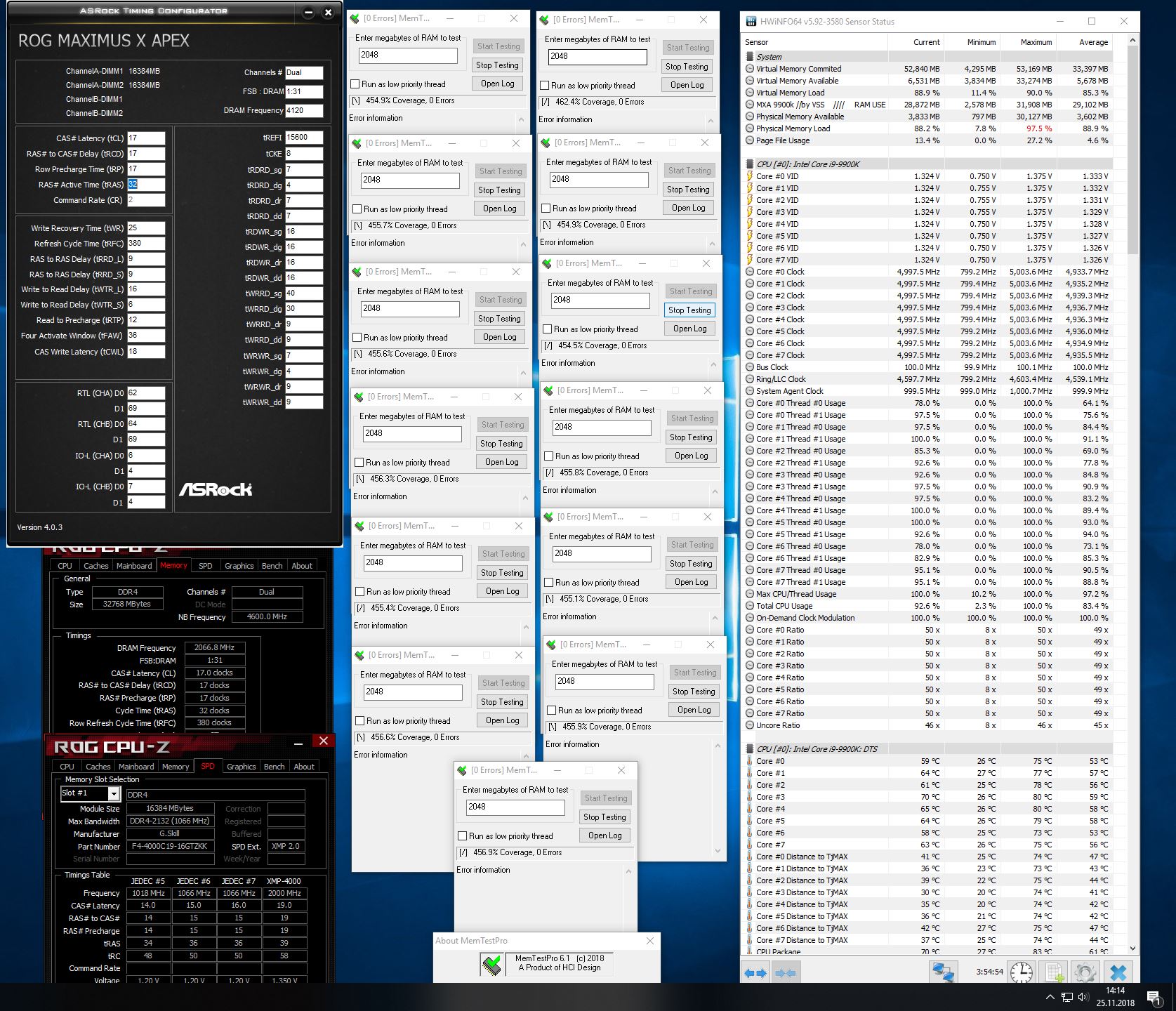
Task: Open Bench tab in the CPU-Z SPD window
Action: tap(275, 767)
